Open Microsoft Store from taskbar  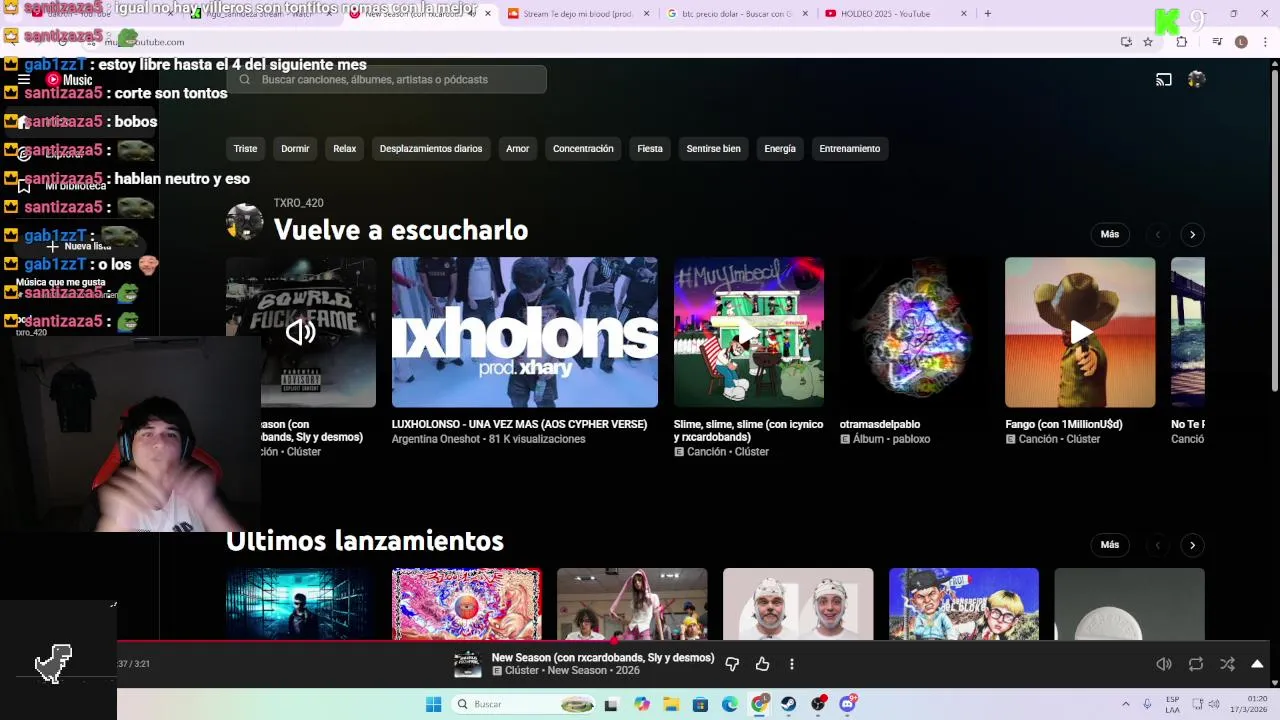coord(700,704)
